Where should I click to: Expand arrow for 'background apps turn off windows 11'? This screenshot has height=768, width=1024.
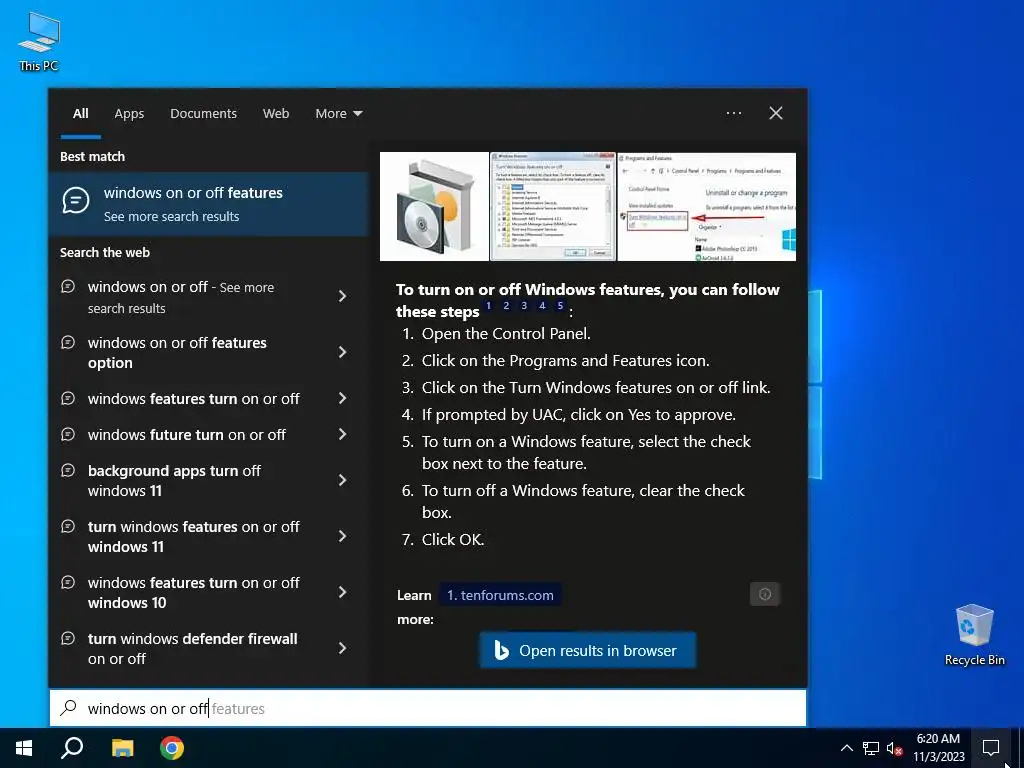[x=343, y=481]
